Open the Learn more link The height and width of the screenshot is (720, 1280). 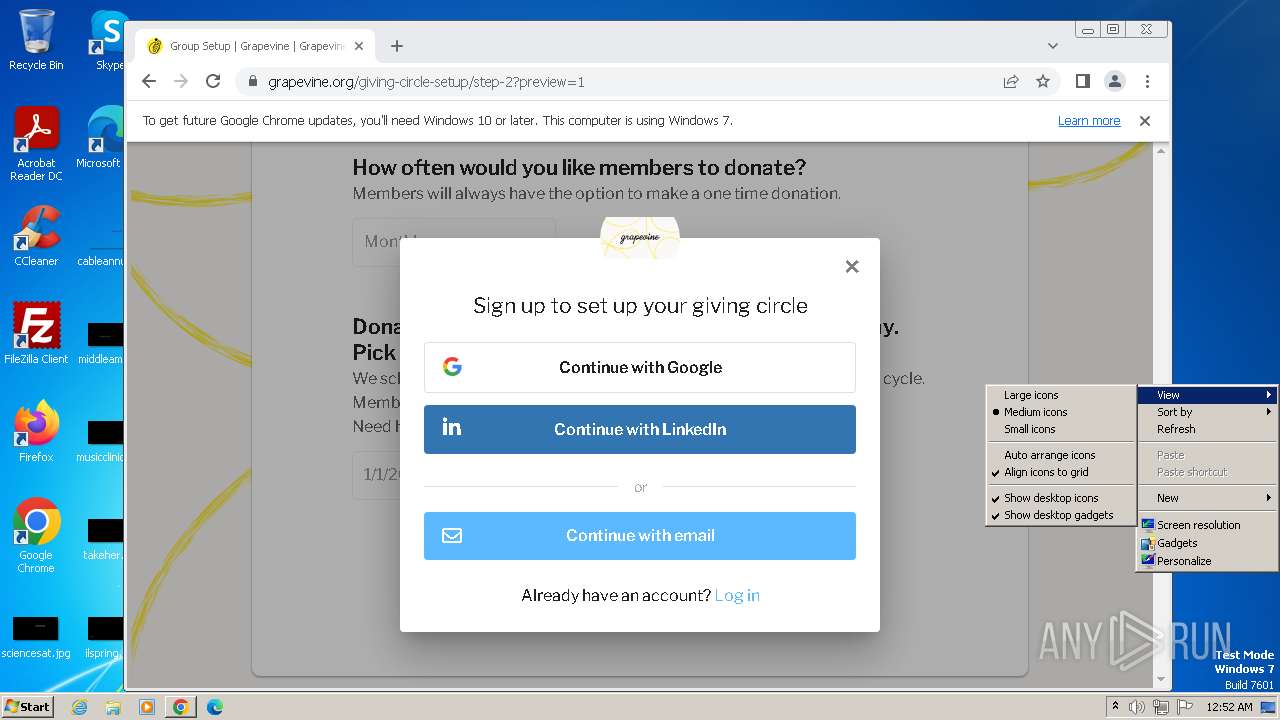point(1089,121)
